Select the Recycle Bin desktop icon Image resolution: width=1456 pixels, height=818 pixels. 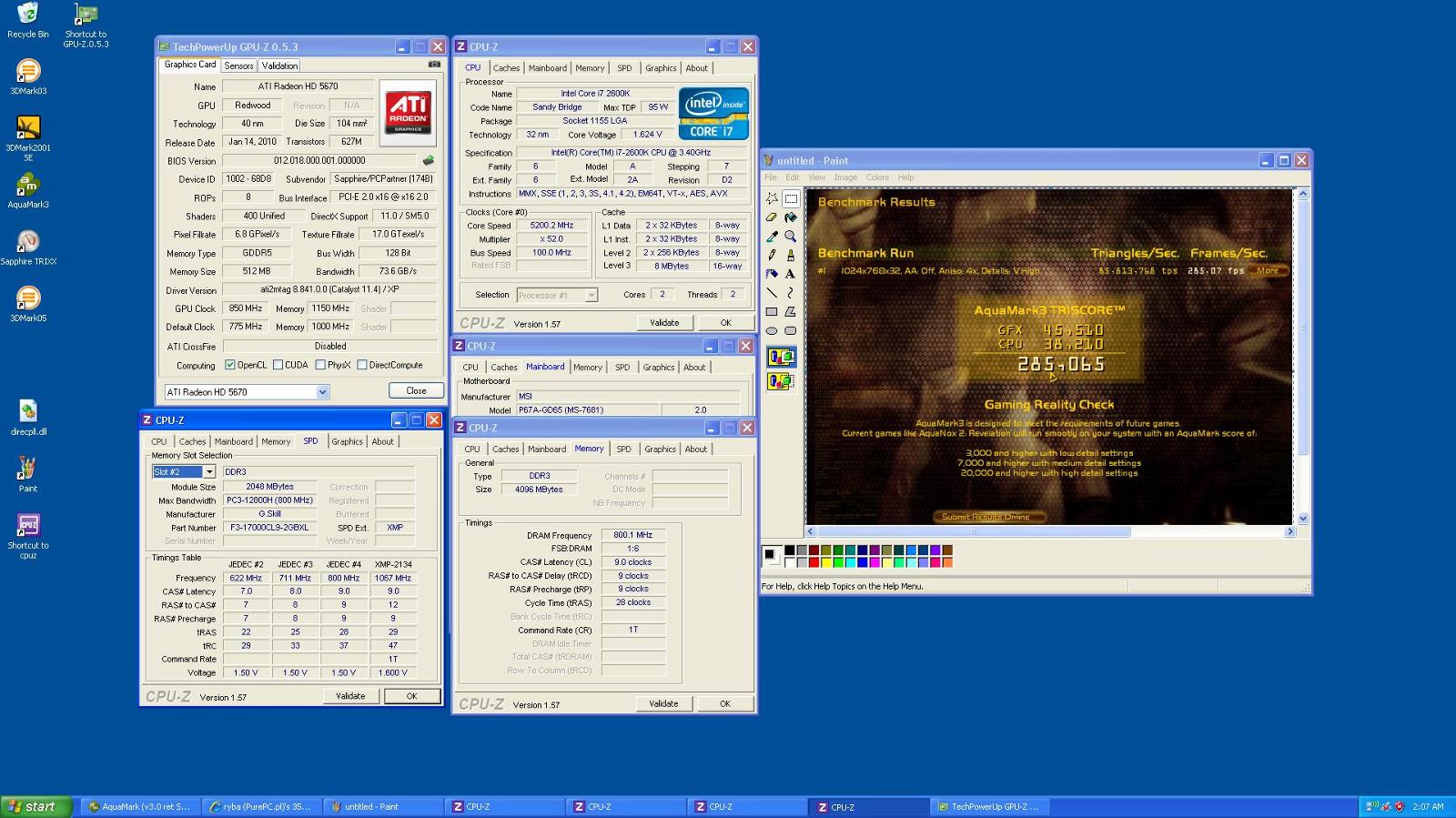(x=28, y=20)
